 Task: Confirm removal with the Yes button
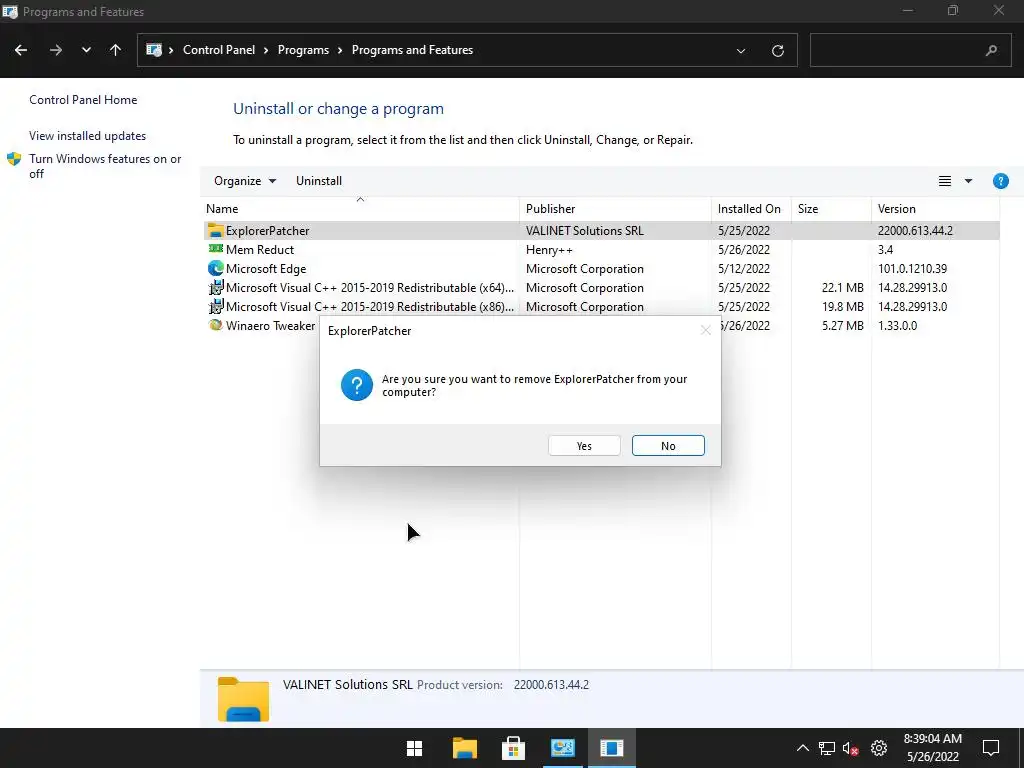point(584,445)
